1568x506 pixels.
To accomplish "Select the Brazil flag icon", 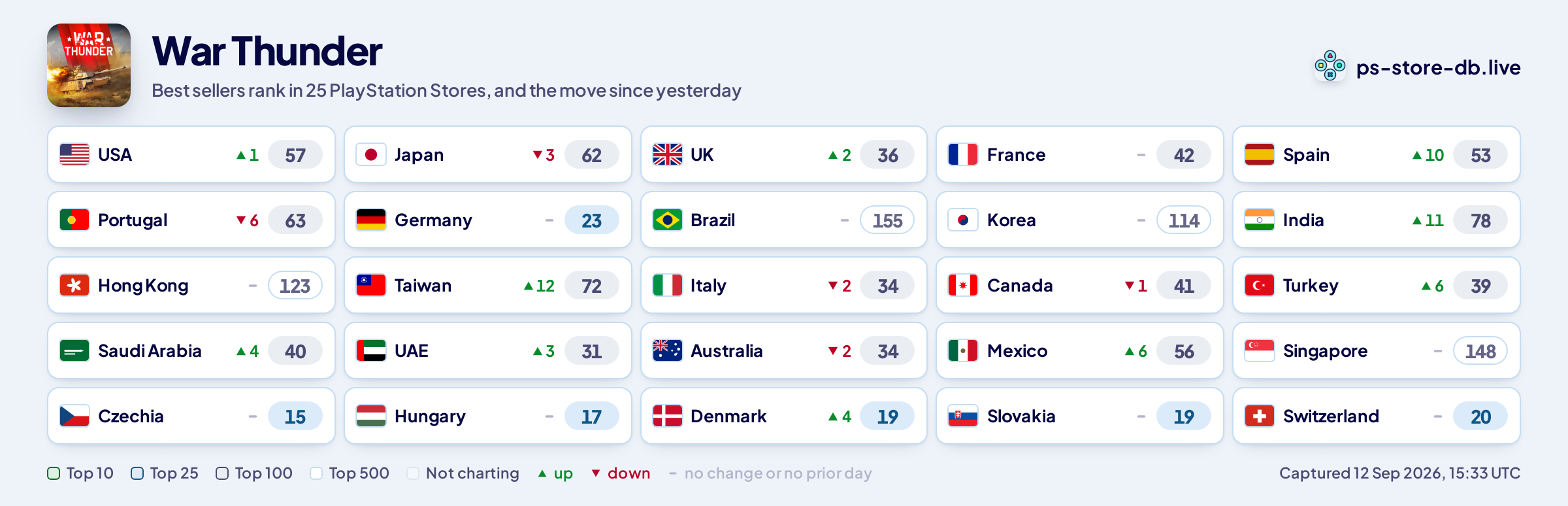I will (x=668, y=220).
